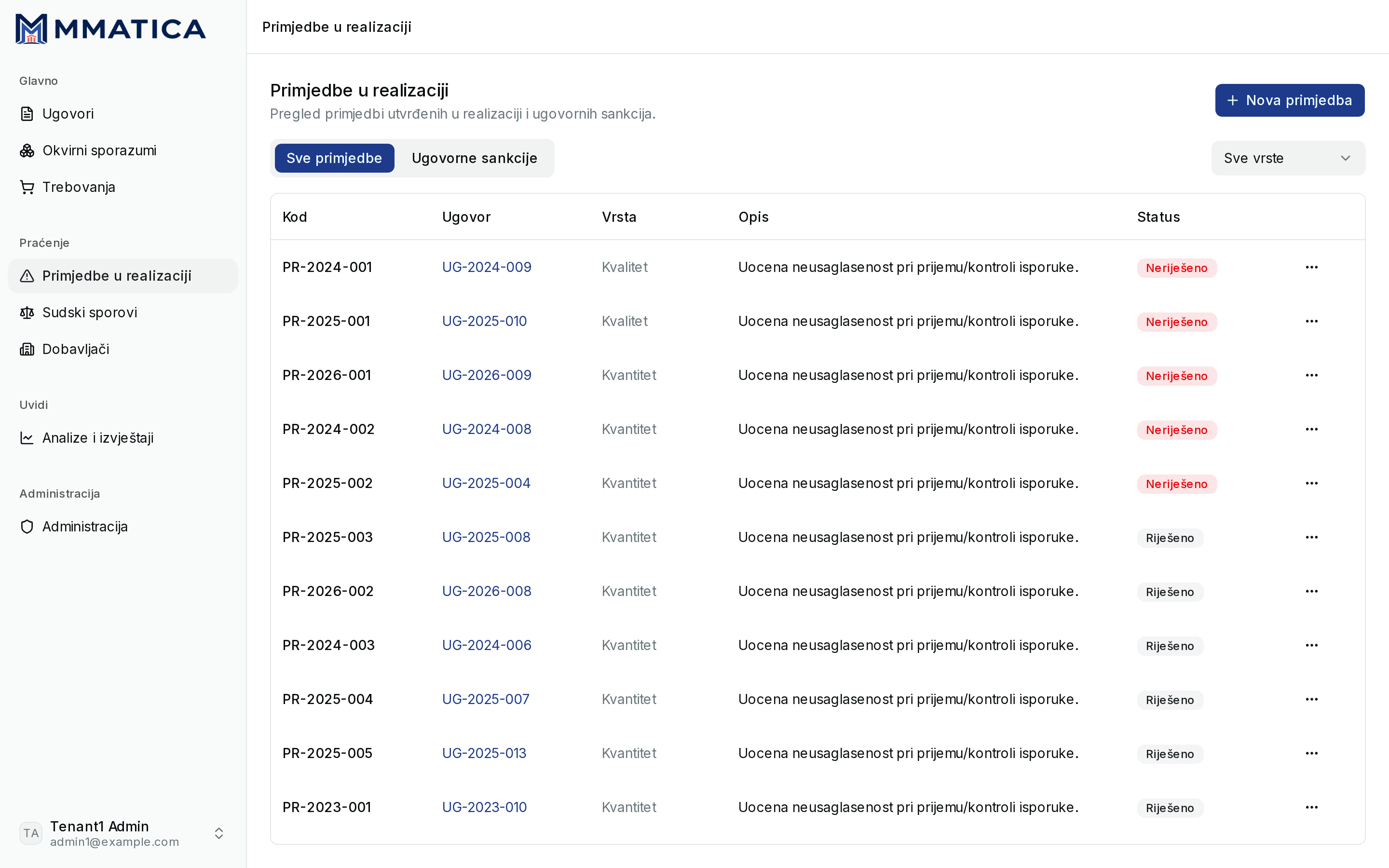Click the chart icon for Analize i izvještaji

click(27, 438)
